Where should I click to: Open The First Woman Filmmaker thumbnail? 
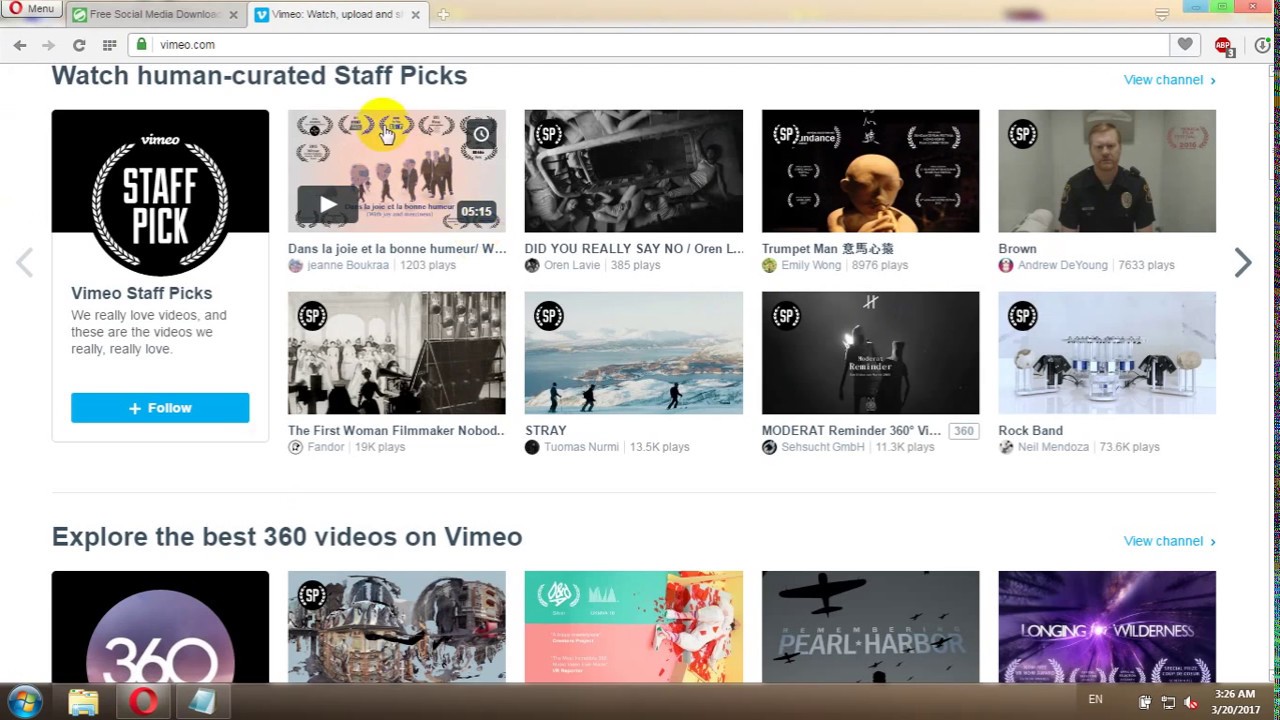[397, 353]
